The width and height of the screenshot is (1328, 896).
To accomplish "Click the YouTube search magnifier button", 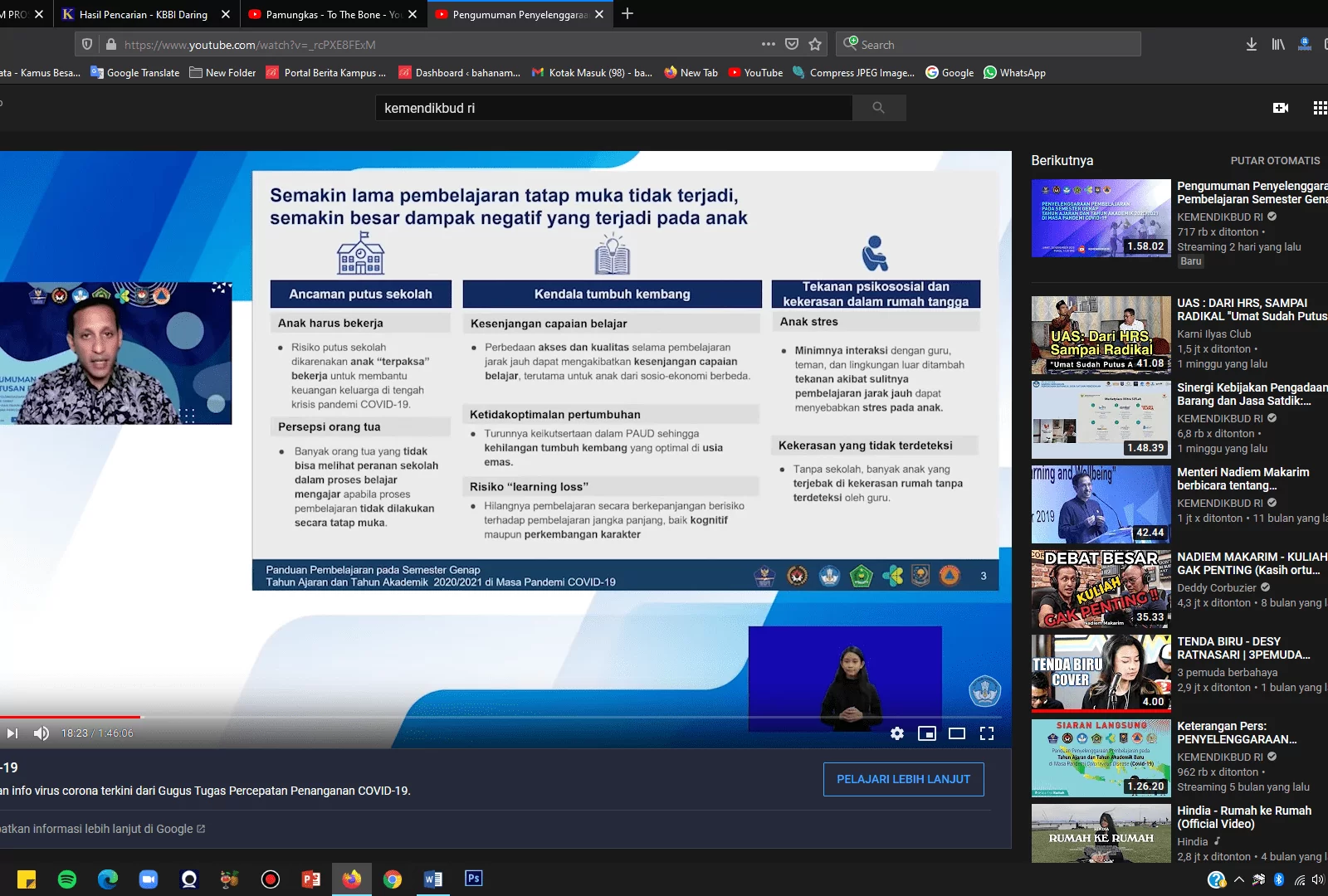I will coord(879,108).
